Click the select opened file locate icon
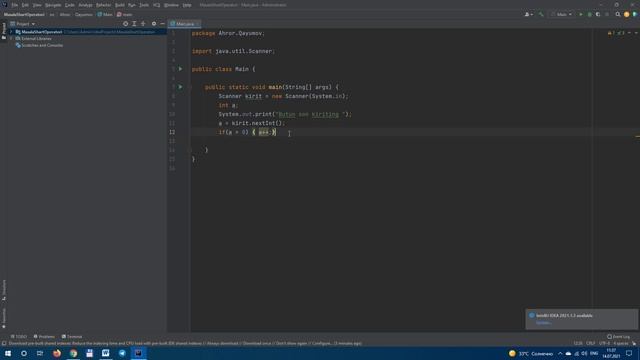The height and width of the screenshot is (360, 640). click(125, 24)
